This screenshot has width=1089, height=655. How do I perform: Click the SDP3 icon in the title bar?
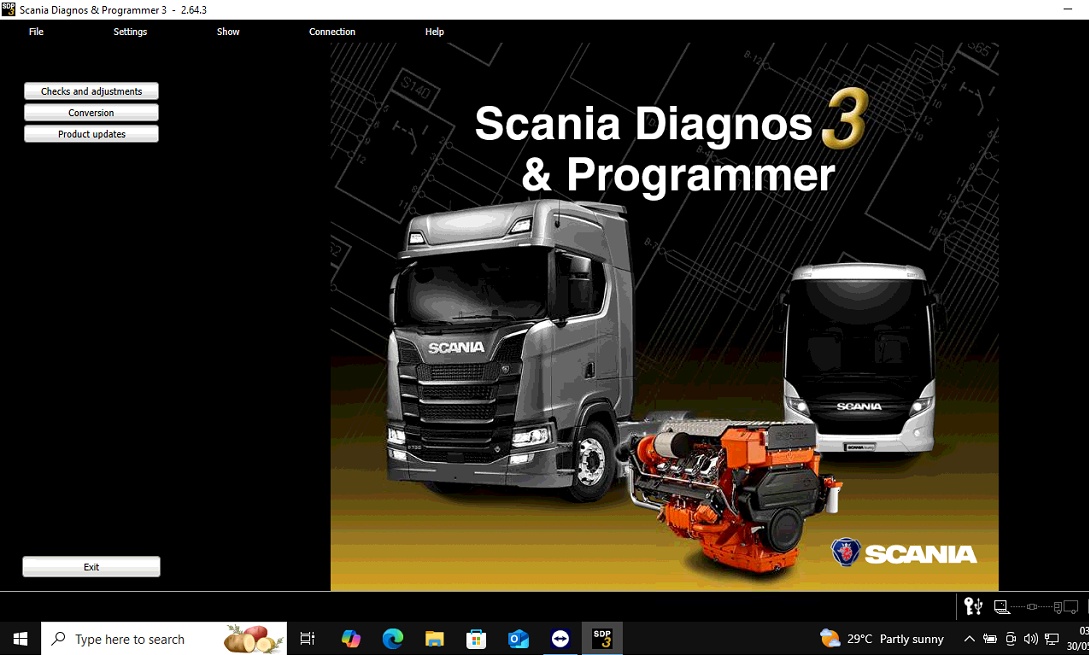[8, 9]
